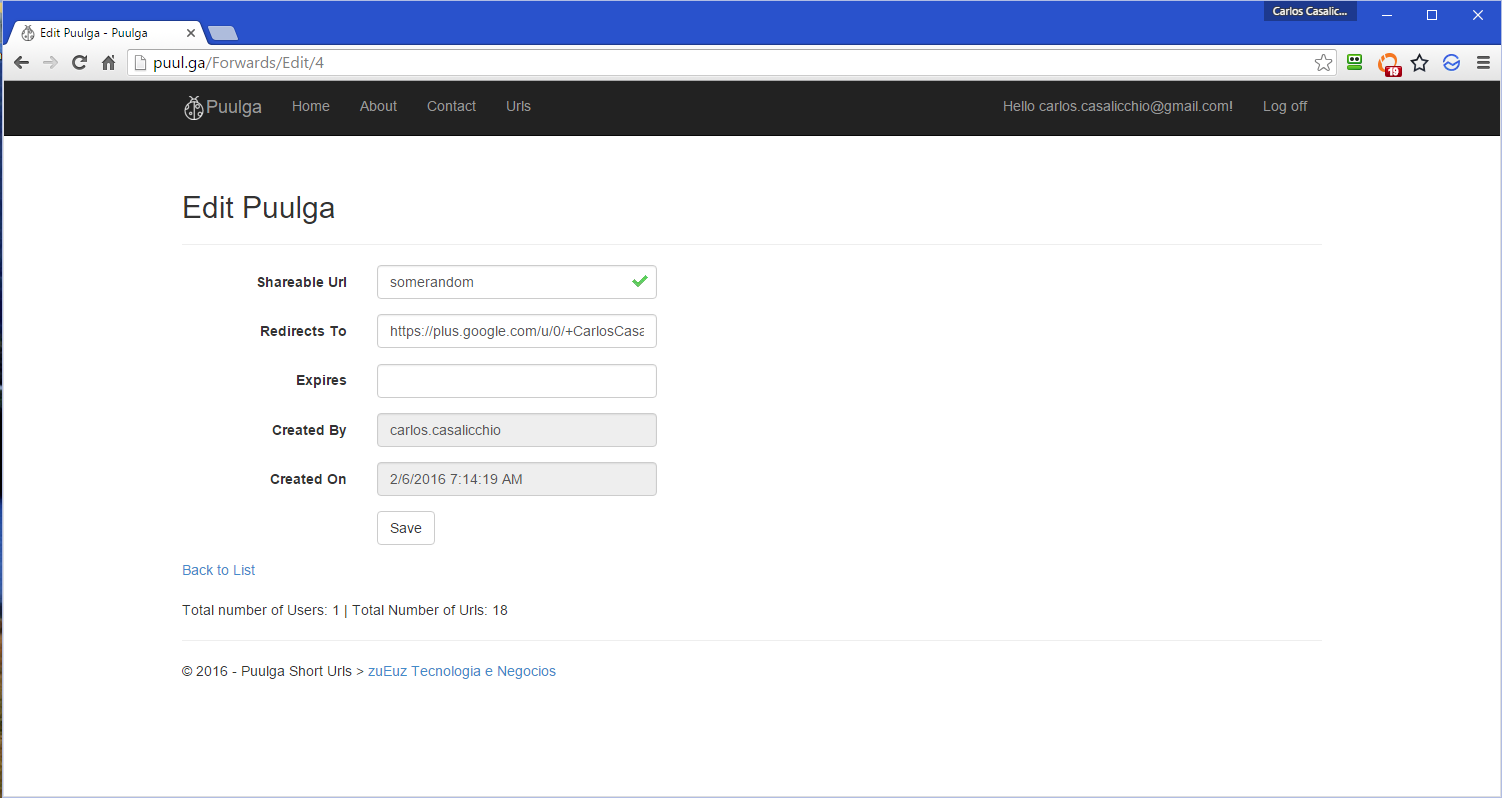Screen dimensions: 1502x798
Task: Open the Home nav item
Action: [310, 106]
